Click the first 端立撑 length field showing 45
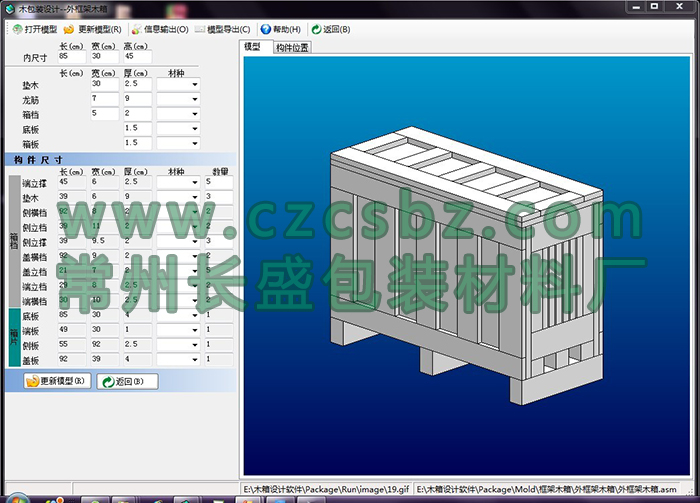The width and height of the screenshot is (700, 503). pyautogui.click(x=72, y=182)
